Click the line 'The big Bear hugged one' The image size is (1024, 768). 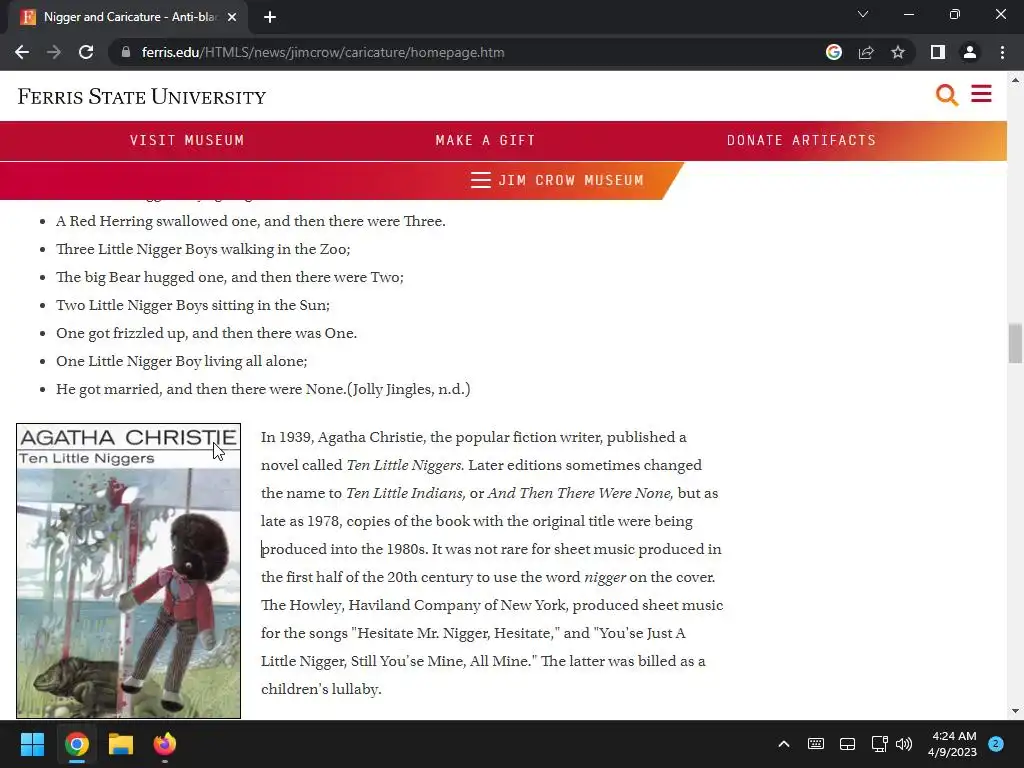point(230,277)
